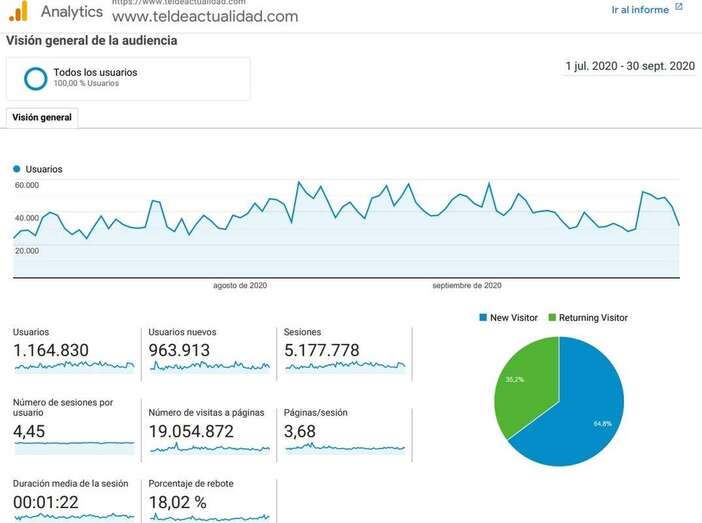Click the external link icon beside Ir al informe
This screenshot has height=523, width=702.
[679, 8]
